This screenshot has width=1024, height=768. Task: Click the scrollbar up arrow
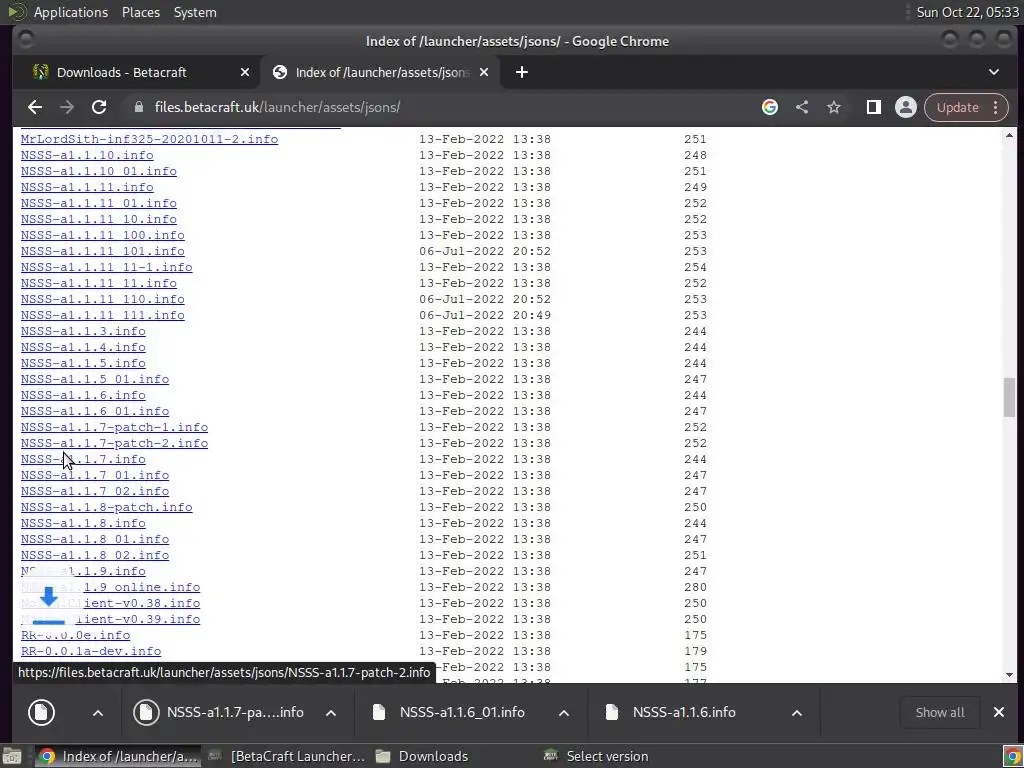[1010, 136]
